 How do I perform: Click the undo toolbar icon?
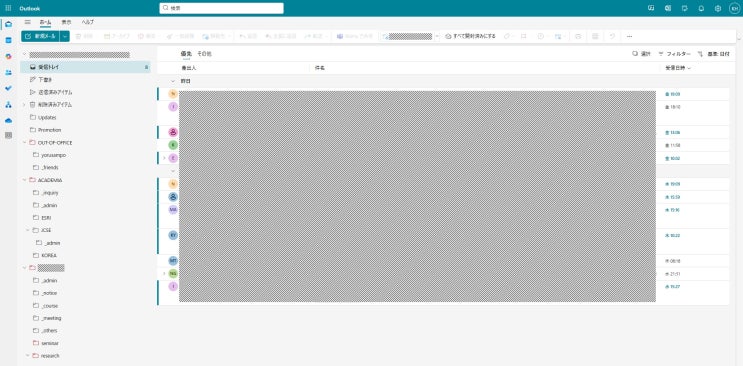point(612,36)
